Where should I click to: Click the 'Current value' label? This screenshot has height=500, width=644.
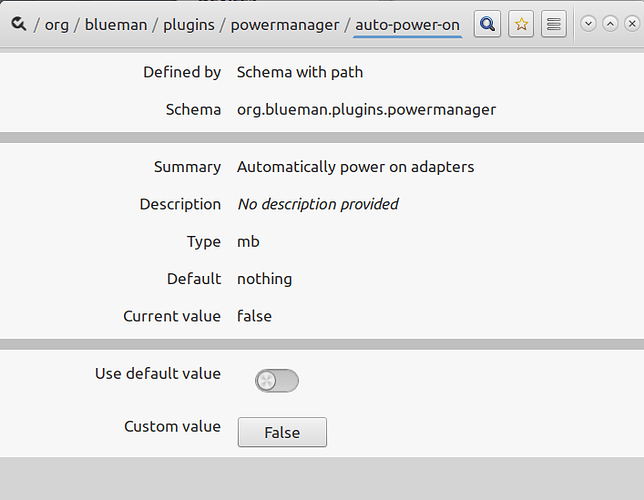[172, 316]
